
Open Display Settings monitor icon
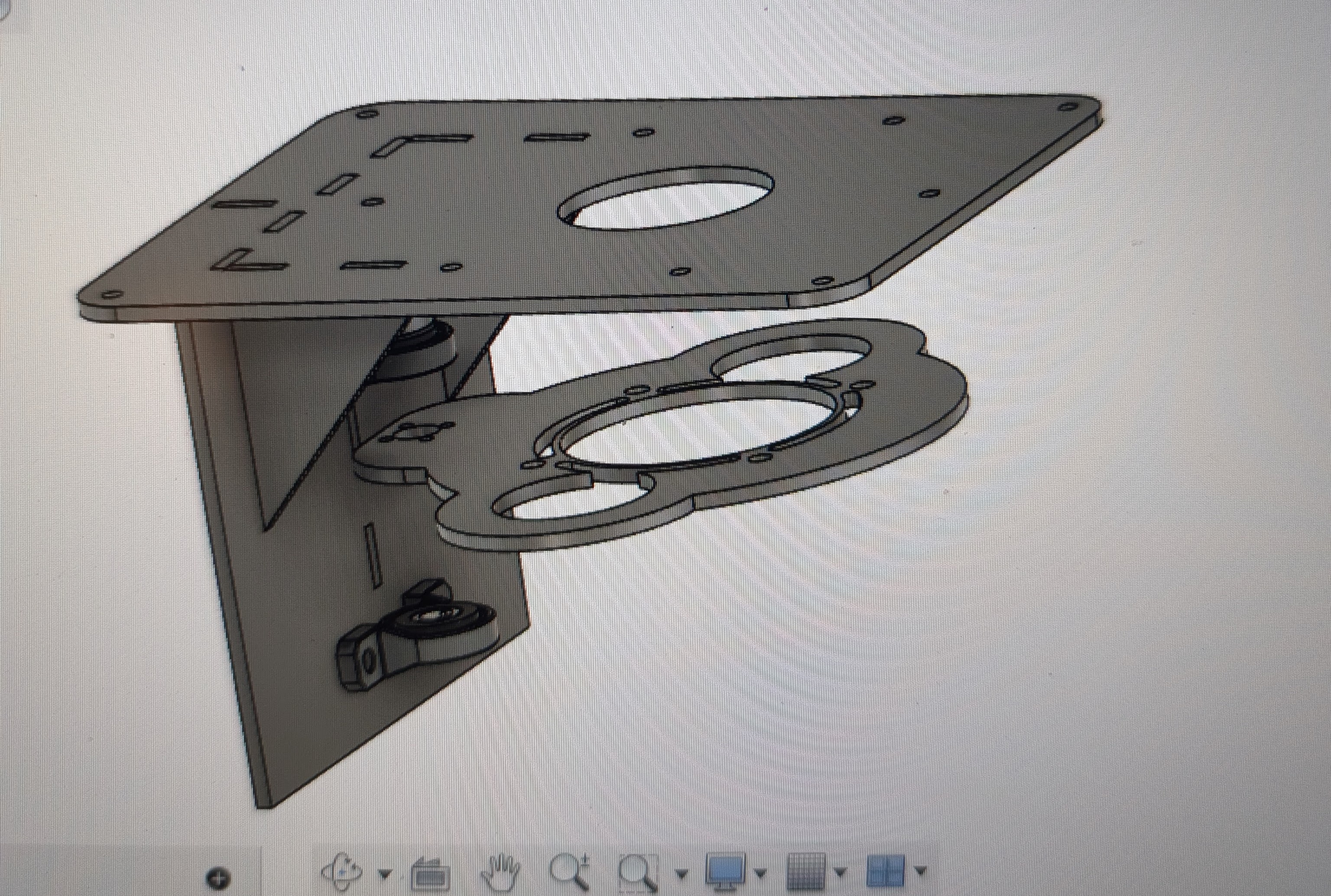[x=726, y=871]
